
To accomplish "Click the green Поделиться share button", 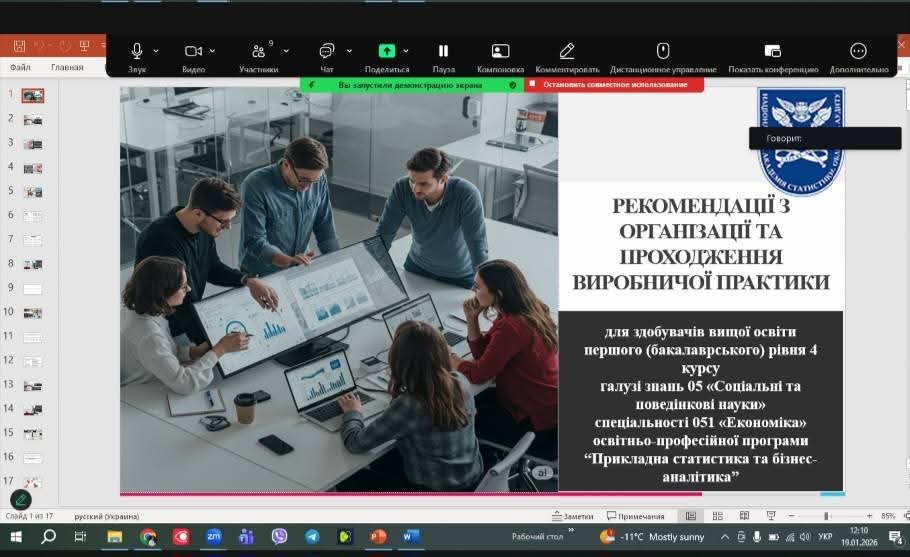I will [x=386, y=51].
